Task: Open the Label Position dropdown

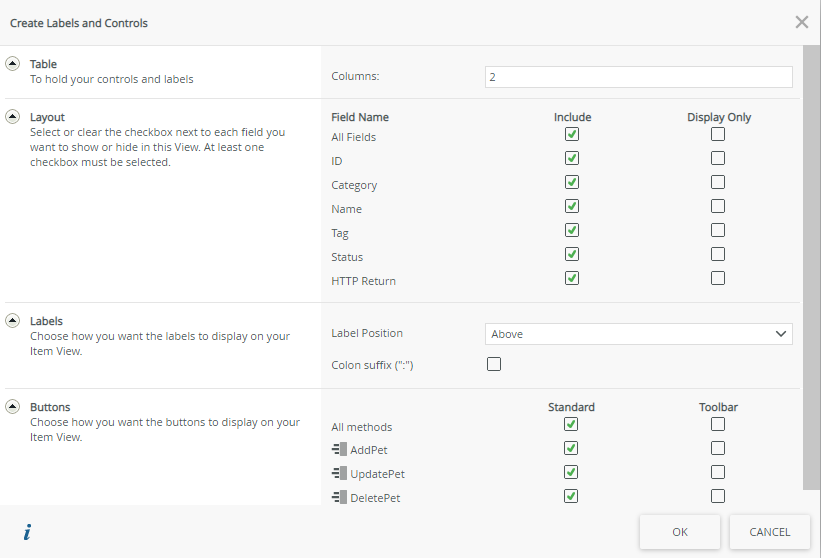Action: (638, 334)
